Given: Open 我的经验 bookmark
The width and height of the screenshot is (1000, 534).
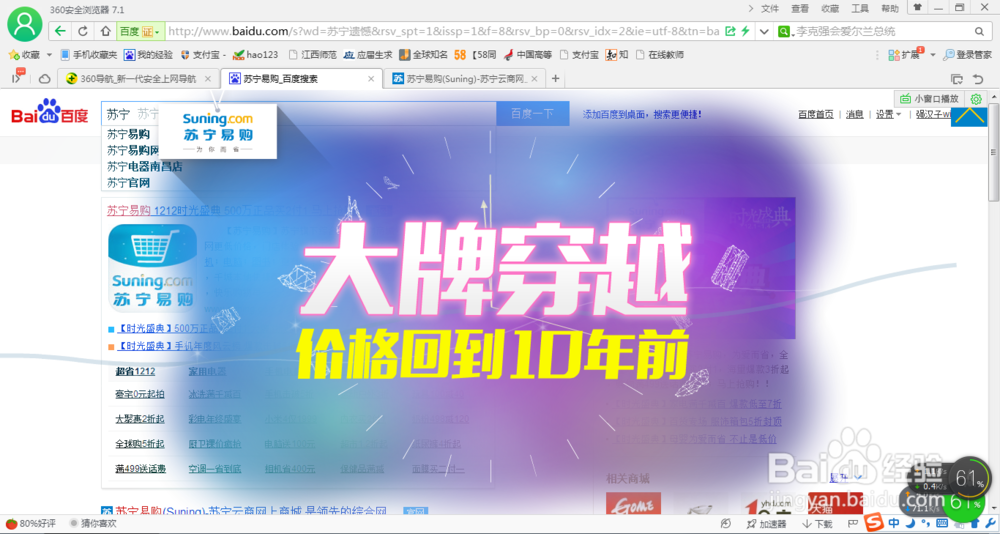Looking at the screenshot, I should (149, 55).
